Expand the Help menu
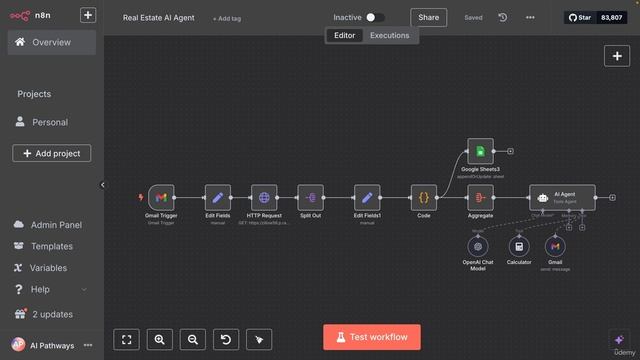640x360 pixels. [51, 289]
